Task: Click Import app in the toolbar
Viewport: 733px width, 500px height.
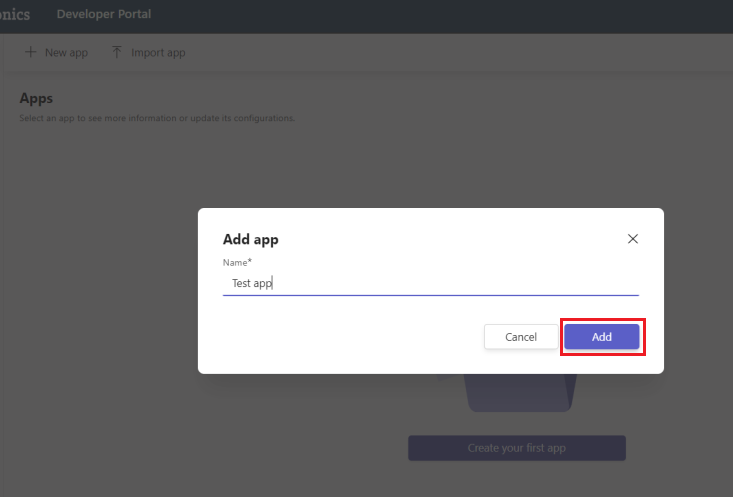Action: (x=149, y=52)
